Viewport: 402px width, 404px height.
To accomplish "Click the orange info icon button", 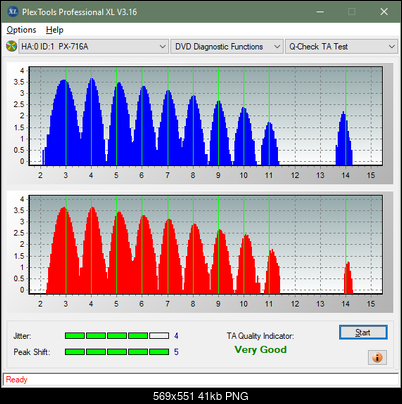I will pos(377,358).
